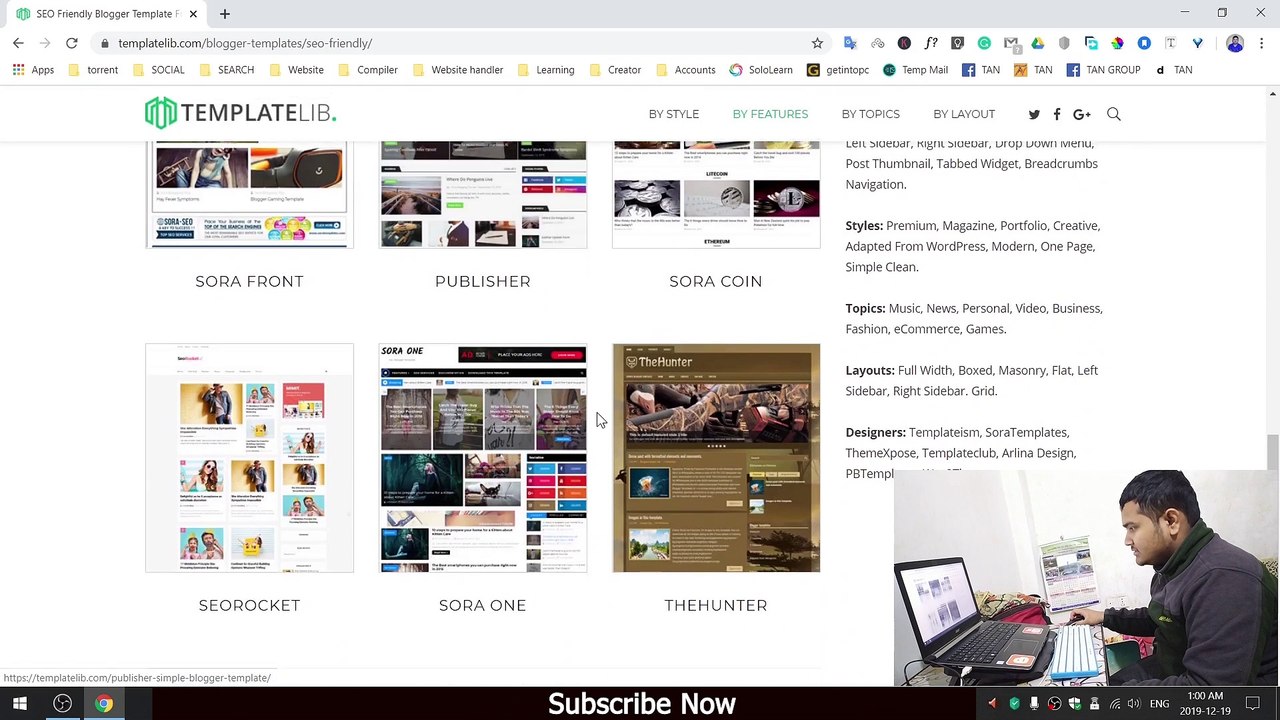
Task: Open the Accounts bookmark folder
Action: (685, 70)
